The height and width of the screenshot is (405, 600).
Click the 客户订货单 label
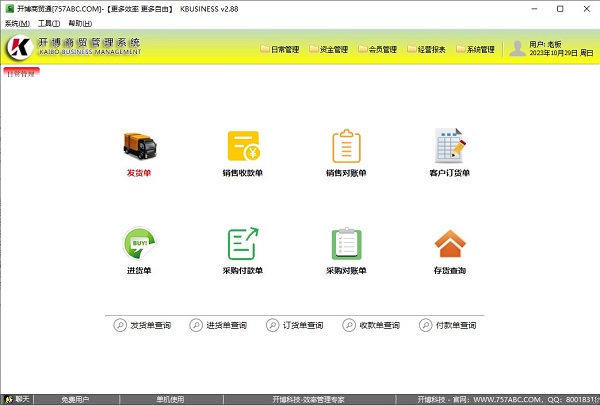click(x=450, y=173)
